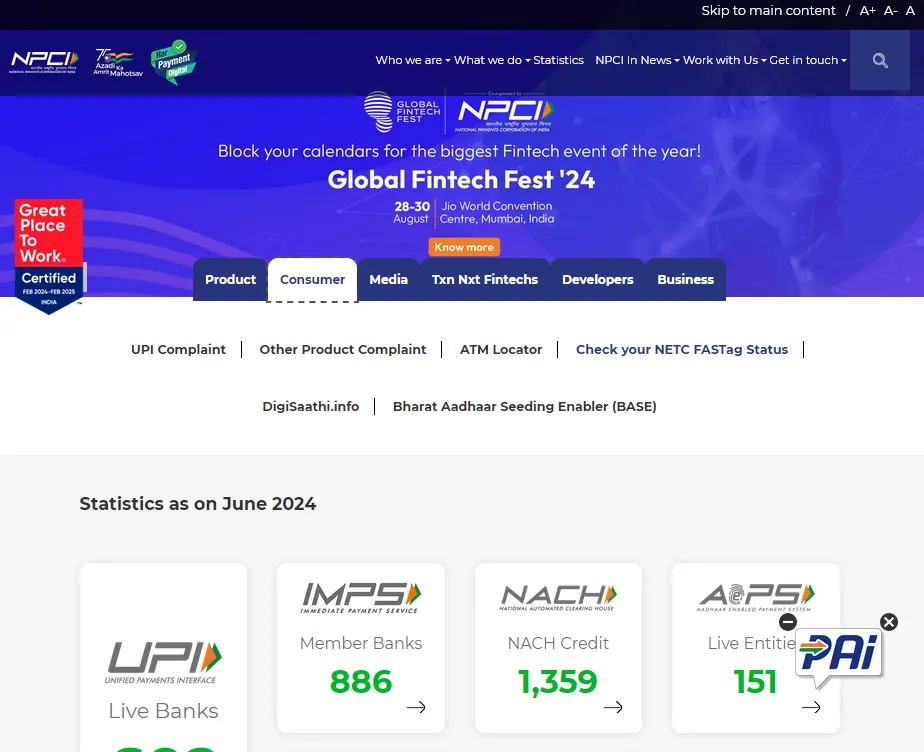Reset font size with A
Screen dimensions: 924x752
click(x=910, y=11)
